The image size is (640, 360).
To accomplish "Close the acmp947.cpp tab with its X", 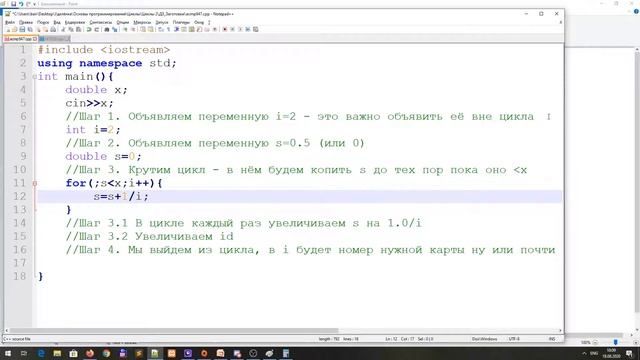I will [x=35, y=39].
